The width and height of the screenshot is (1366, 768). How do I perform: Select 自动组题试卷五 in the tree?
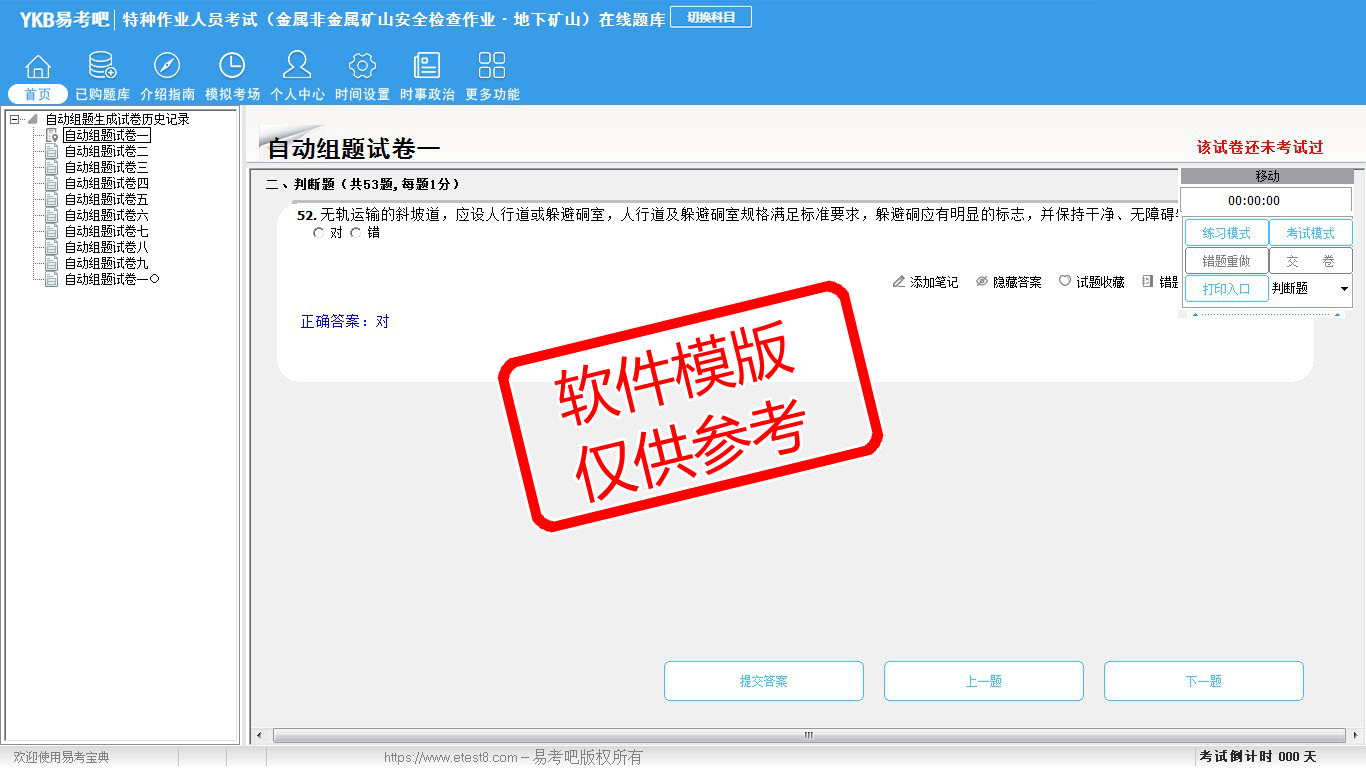(106, 200)
